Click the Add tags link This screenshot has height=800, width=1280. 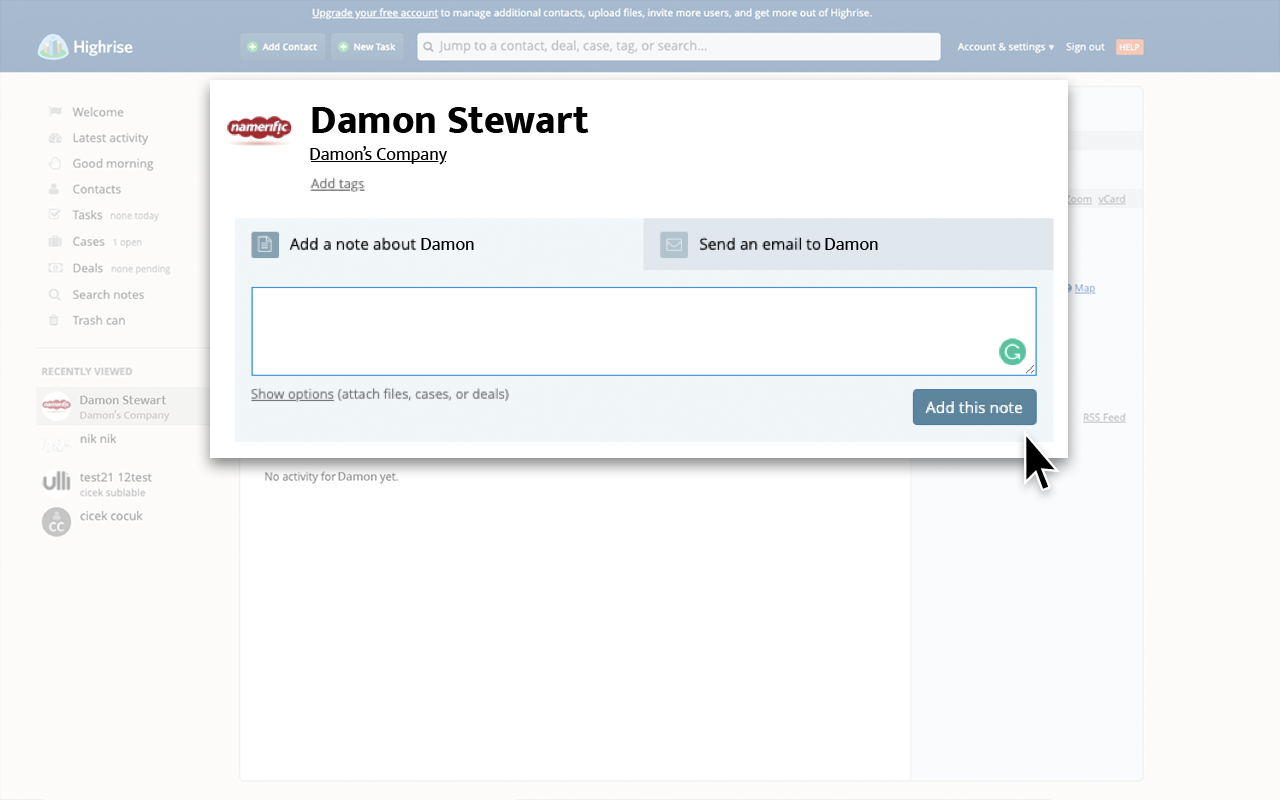tap(337, 184)
